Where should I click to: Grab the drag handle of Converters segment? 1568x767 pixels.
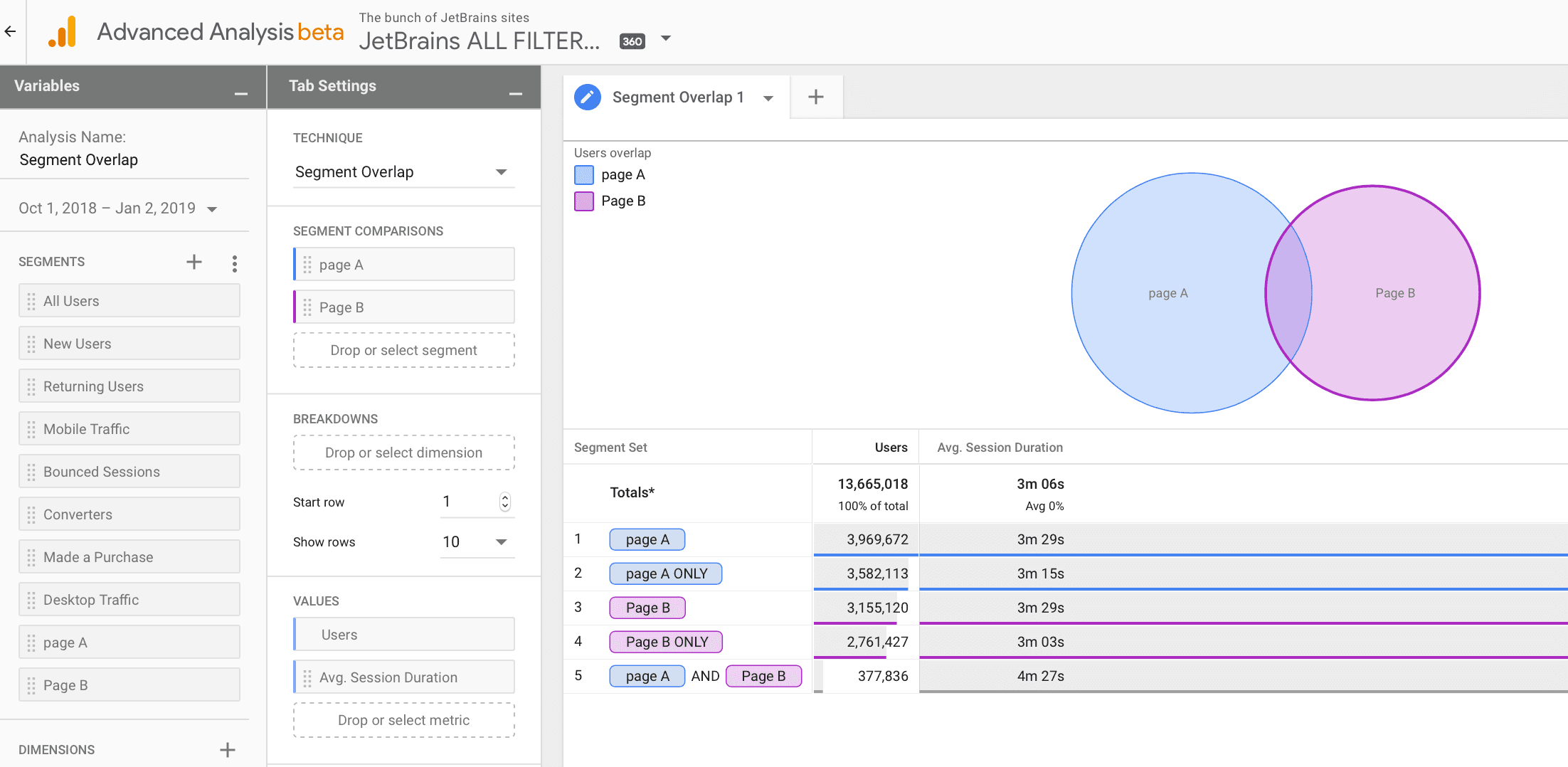[x=31, y=515]
